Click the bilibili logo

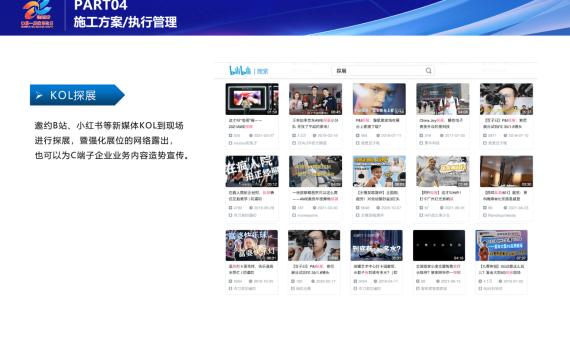[240, 70]
